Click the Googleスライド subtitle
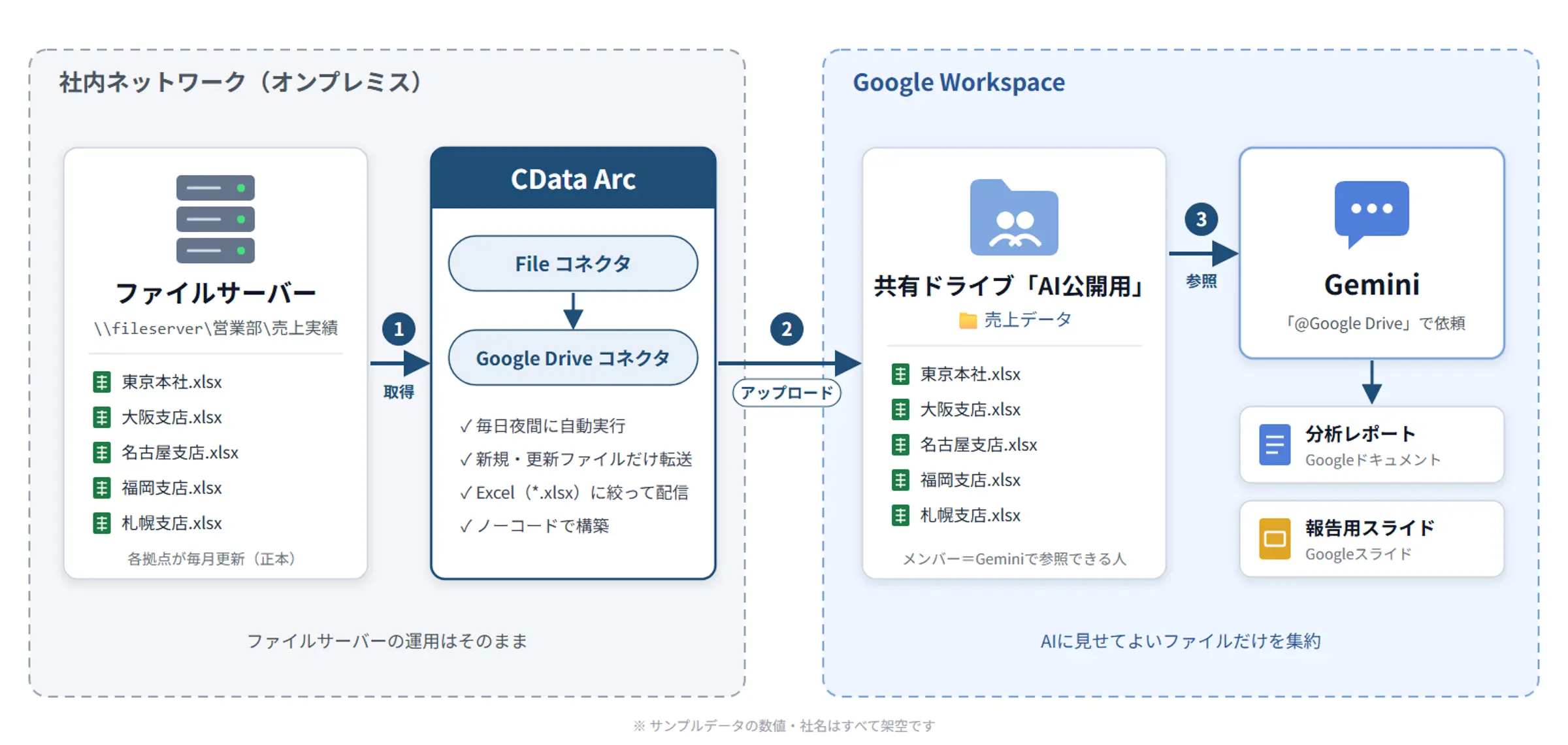Viewport: 1568px width, 745px height. pos(1358,554)
